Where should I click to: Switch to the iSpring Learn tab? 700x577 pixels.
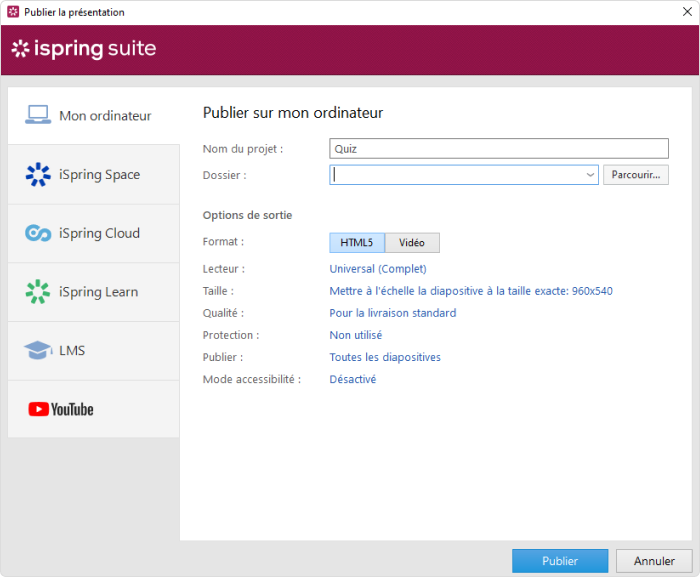coord(94,292)
